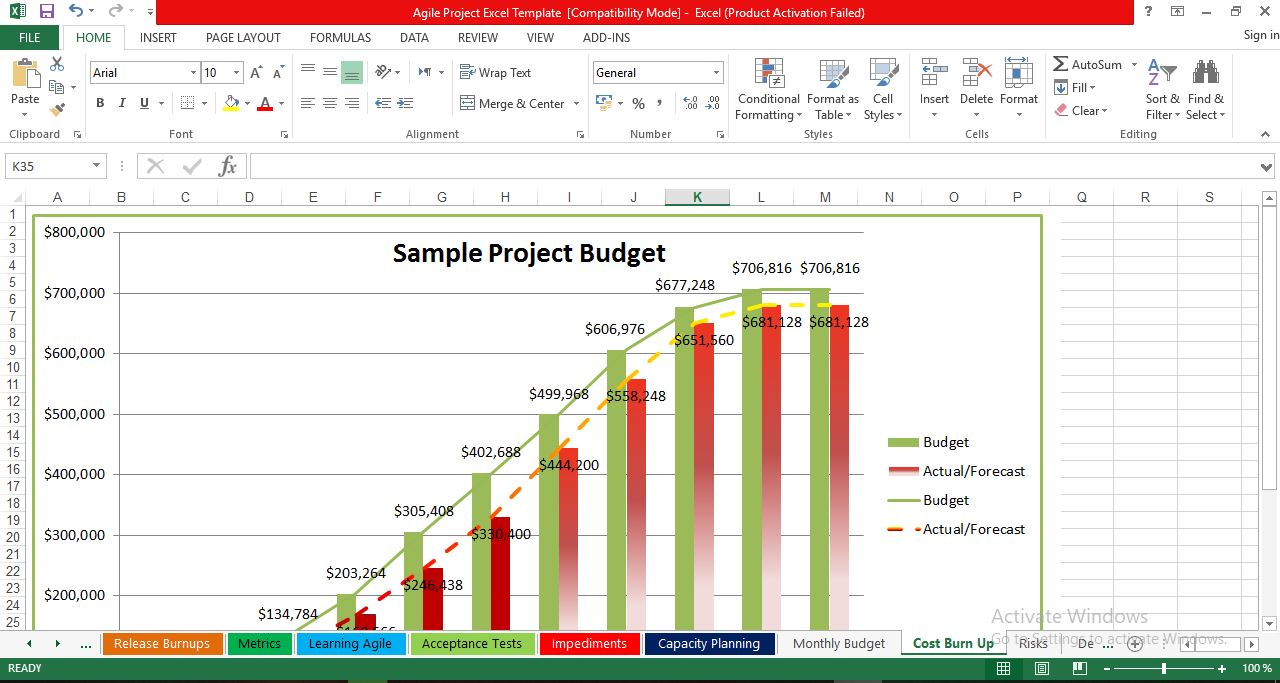Switch to the FORMULAS ribbon tab

coord(340,37)
